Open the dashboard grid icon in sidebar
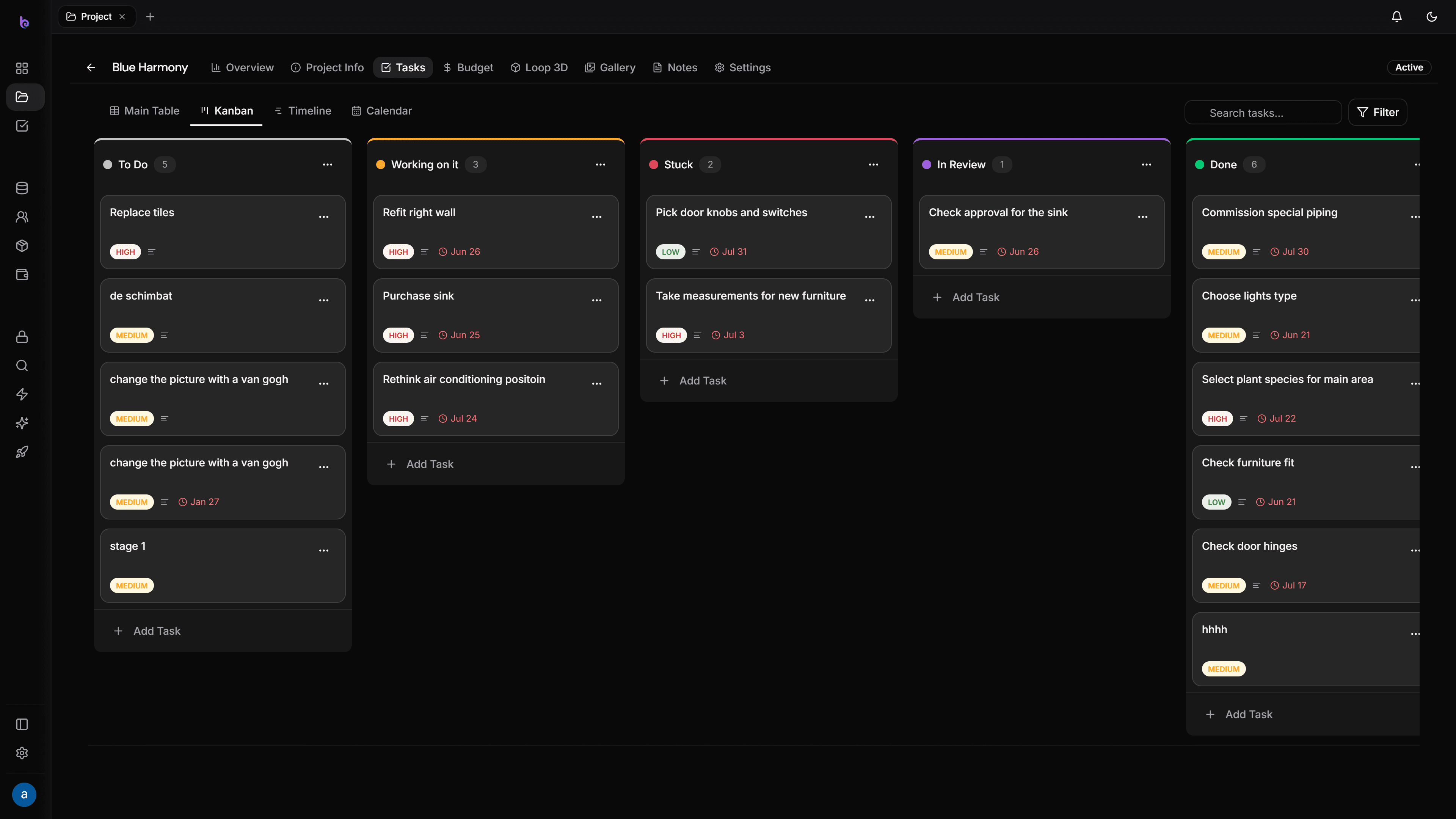 tap(22, 68)
